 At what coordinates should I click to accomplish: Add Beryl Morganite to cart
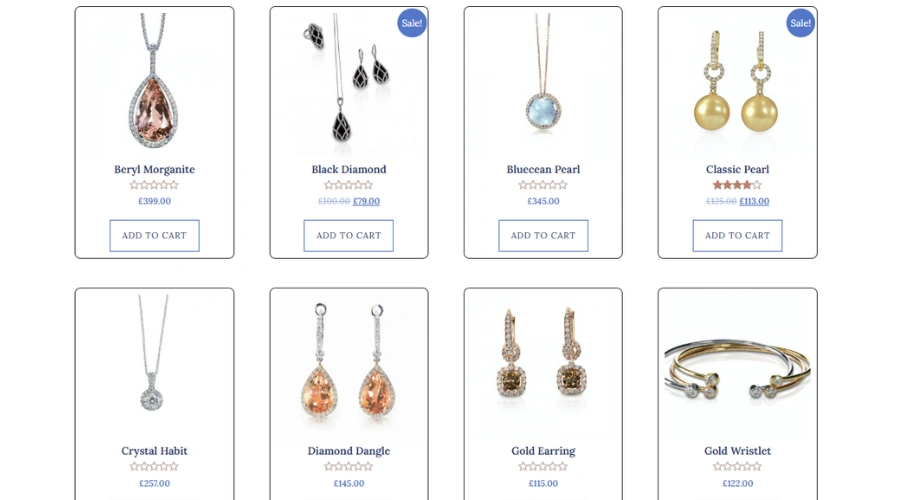pyautogui.click(x=154, y=235)
